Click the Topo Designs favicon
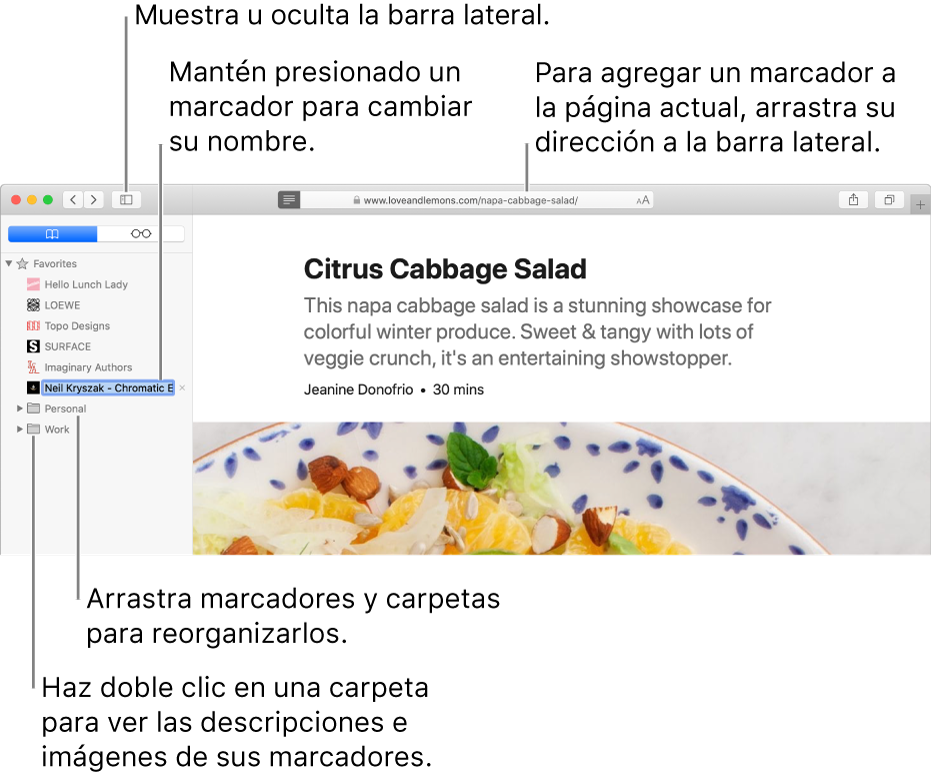Image resolution: width=931 pixels, height=777 pixels. click(x=33, y=326)
